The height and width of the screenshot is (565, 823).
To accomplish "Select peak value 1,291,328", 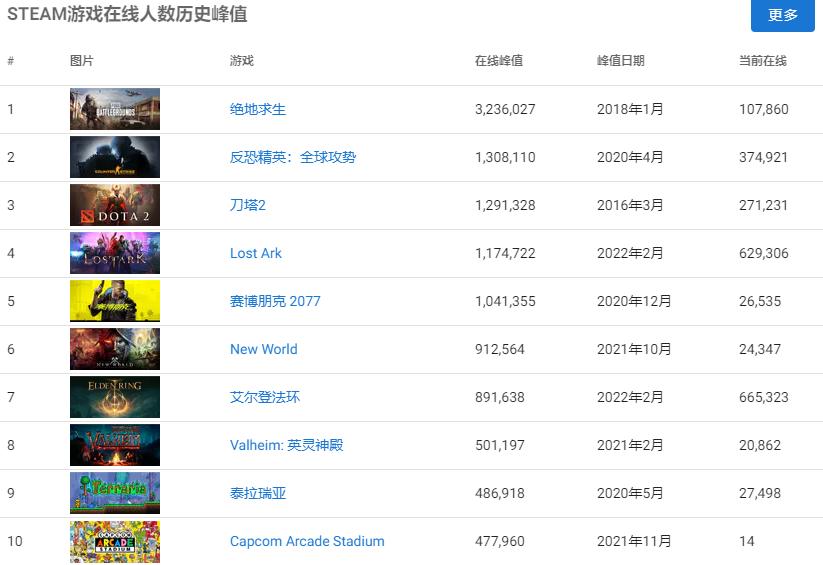I will coord(505,205).
